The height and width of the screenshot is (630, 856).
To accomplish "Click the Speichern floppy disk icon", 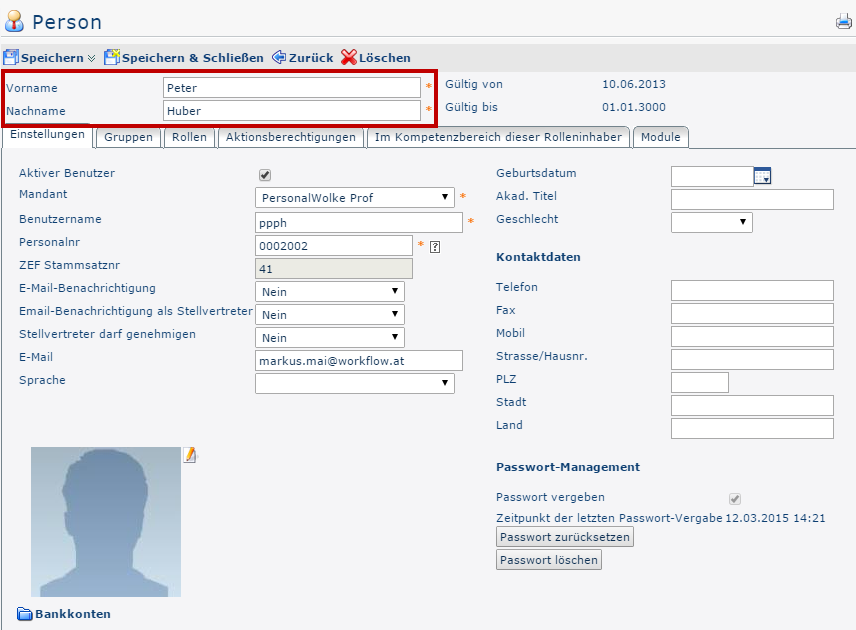I will tap(11, 57).
